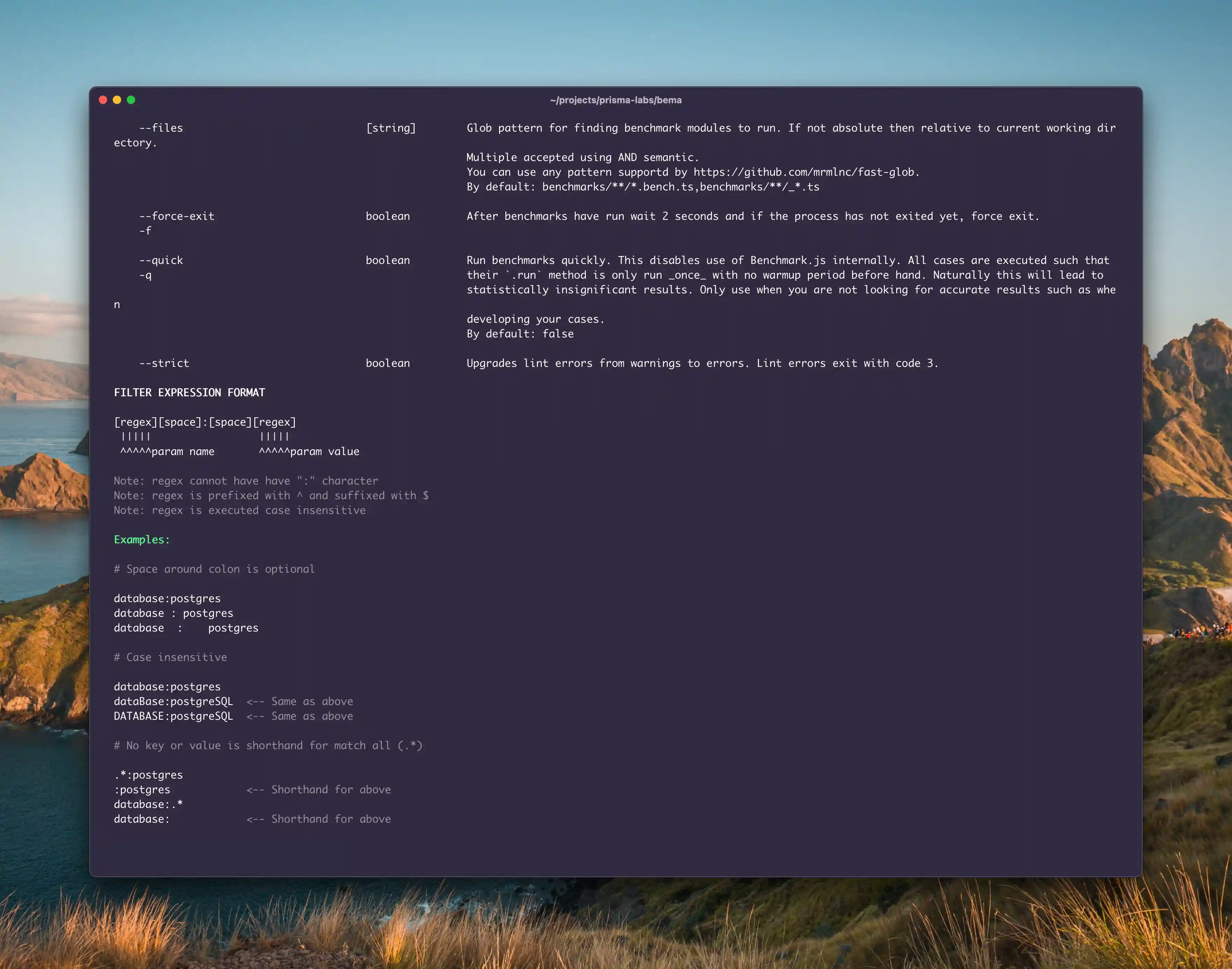Viewport: 1232px width, 969px height.
Task: Click the green Examples: label
Action: (x=141, y=539)
